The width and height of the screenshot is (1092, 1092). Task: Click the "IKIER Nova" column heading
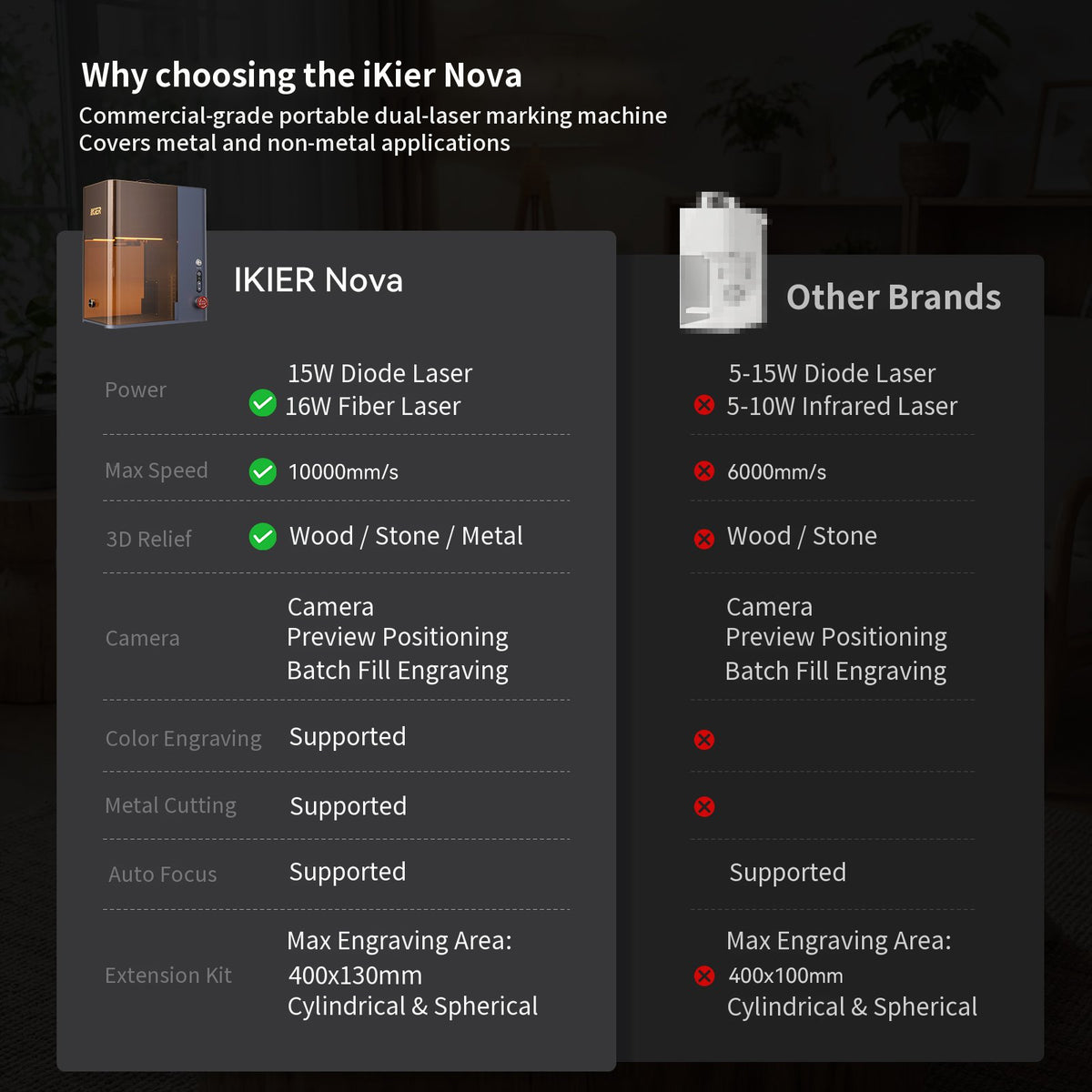tap(318, 280)
